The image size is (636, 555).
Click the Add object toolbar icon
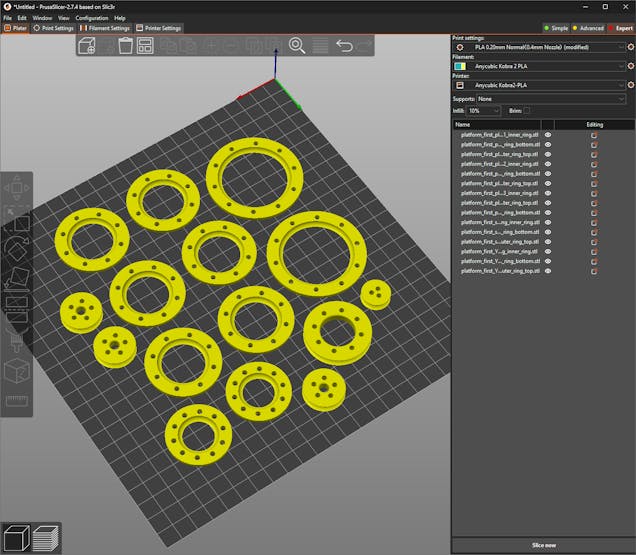point(87,46)
